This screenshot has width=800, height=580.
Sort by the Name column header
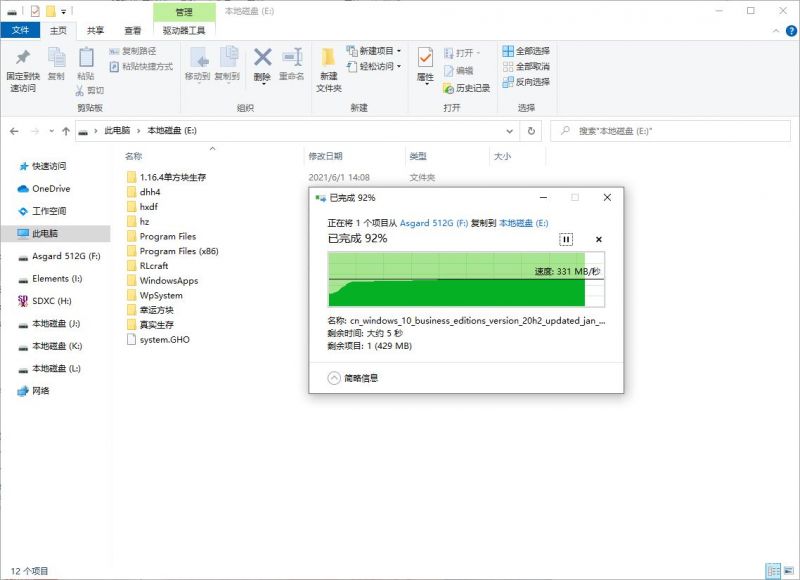[x=213, y=156]
